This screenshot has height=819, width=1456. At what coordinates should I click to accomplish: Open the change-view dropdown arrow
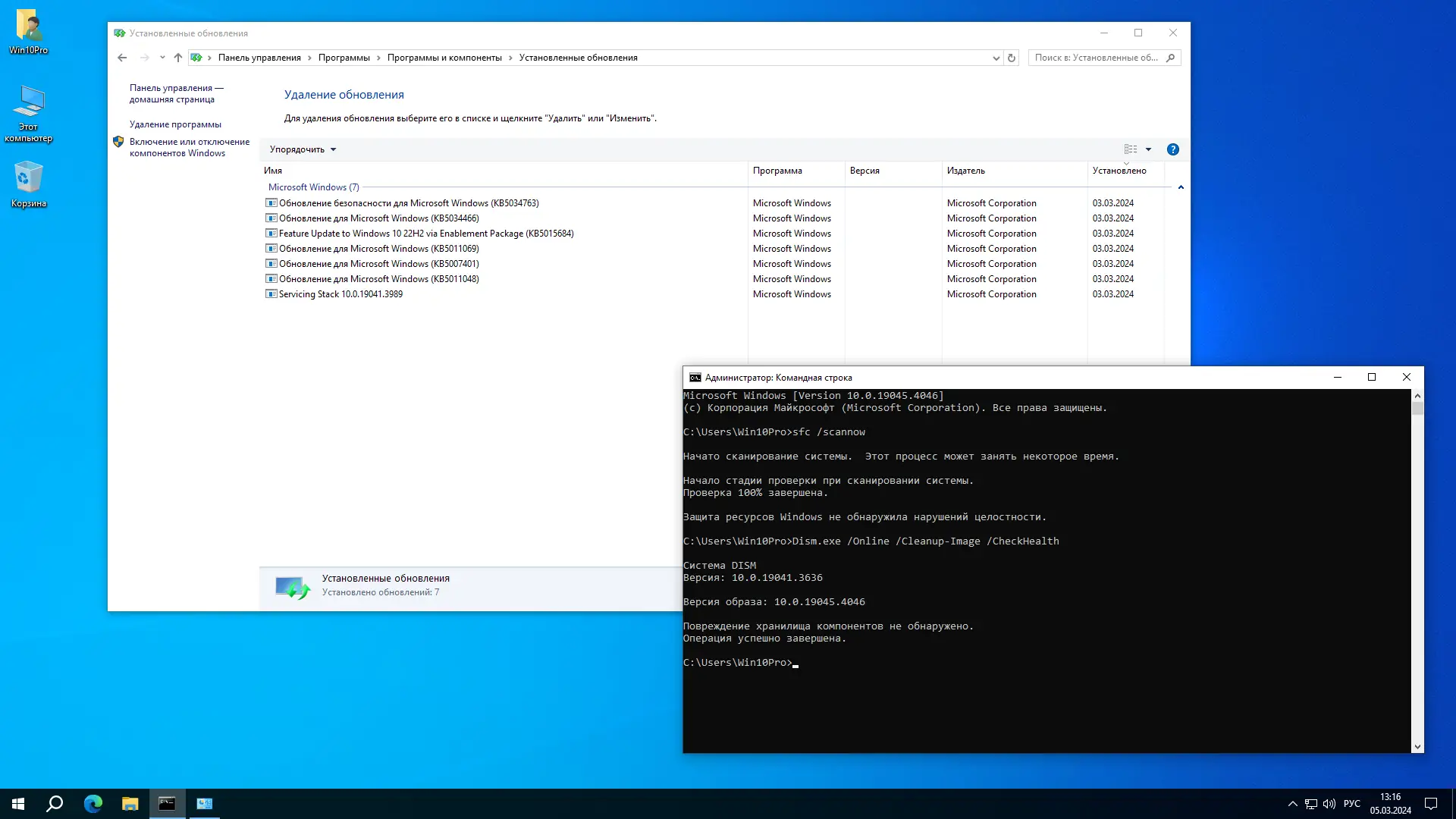tap(1150, 149)
